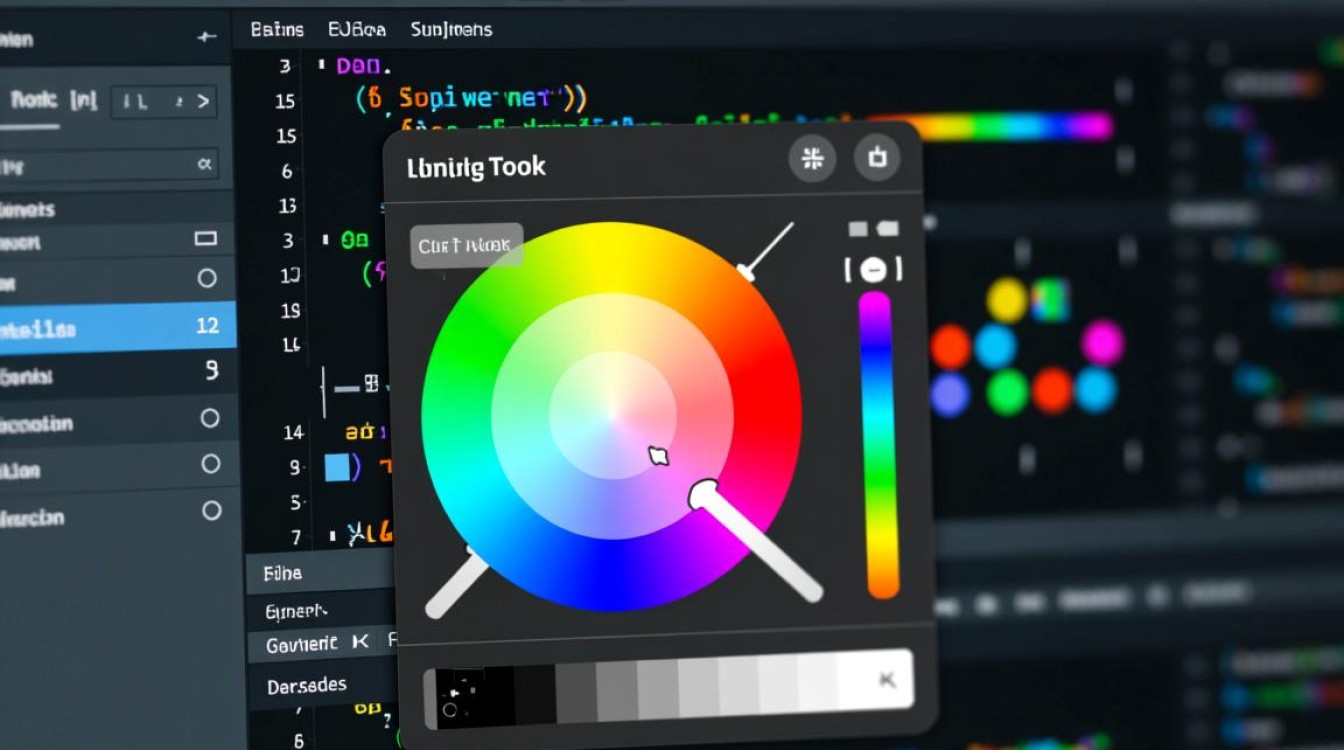
Task: Pick the yellow circle swatch in the background palette
Action: pyautogui.click(x=1007, y=299)
